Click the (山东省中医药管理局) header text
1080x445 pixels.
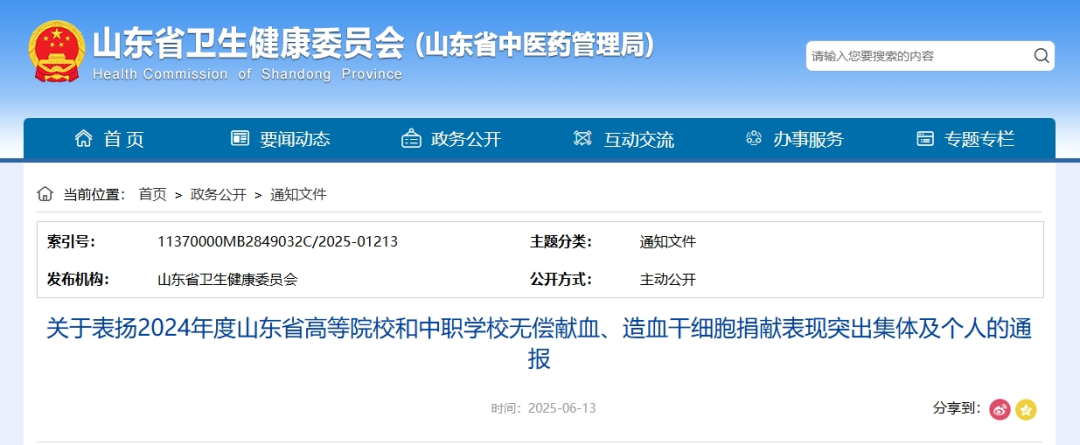[x=535, y=45]
